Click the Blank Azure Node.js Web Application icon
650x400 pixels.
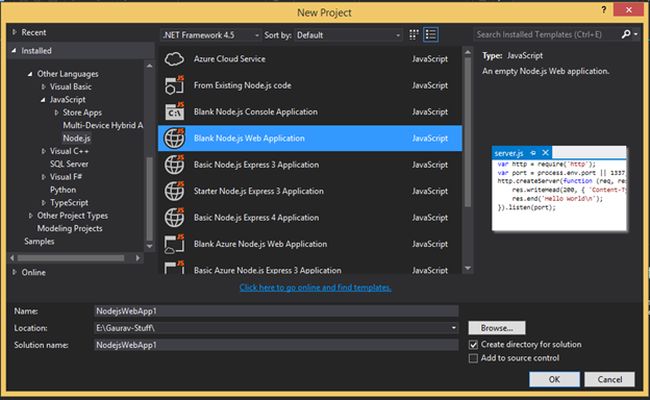174,244
